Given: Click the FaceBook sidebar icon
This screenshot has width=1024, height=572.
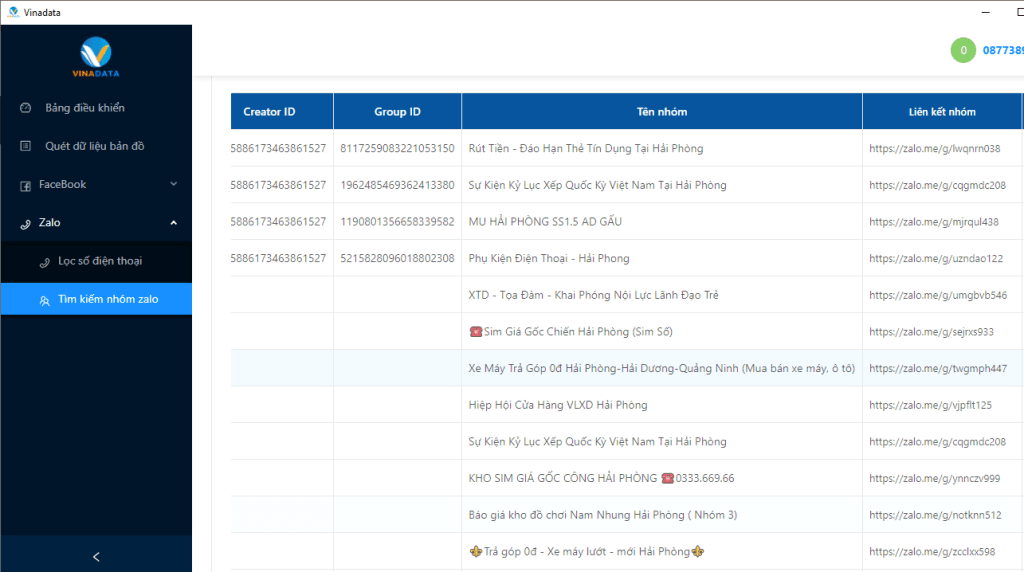Looking at the screenshot, I should point(26,185).
